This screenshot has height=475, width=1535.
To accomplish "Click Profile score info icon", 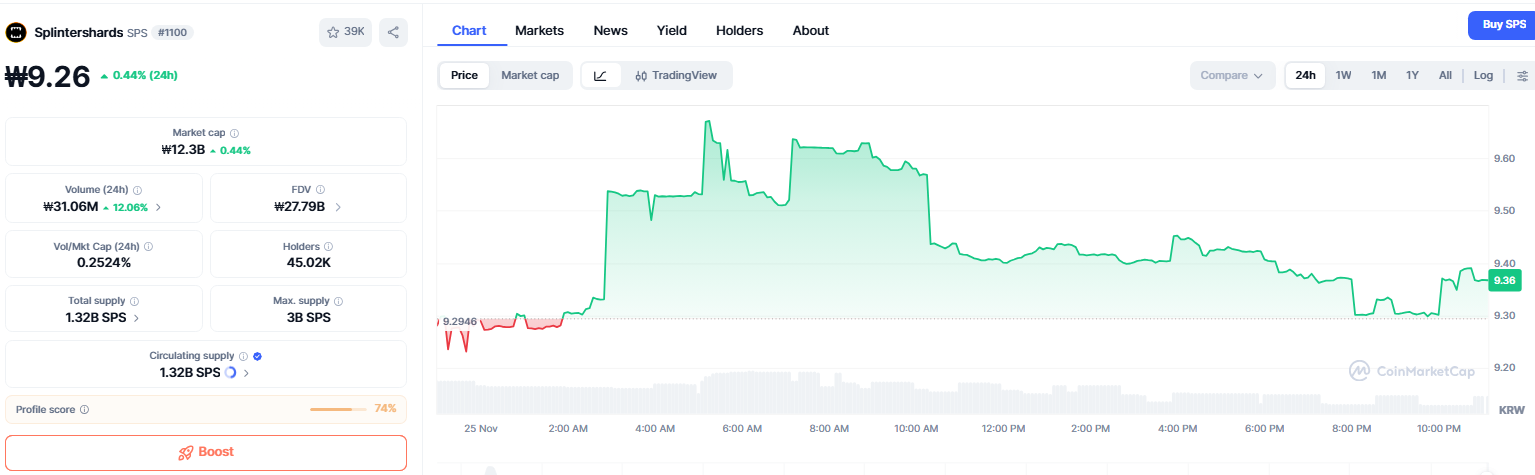I will coord(84,409).
